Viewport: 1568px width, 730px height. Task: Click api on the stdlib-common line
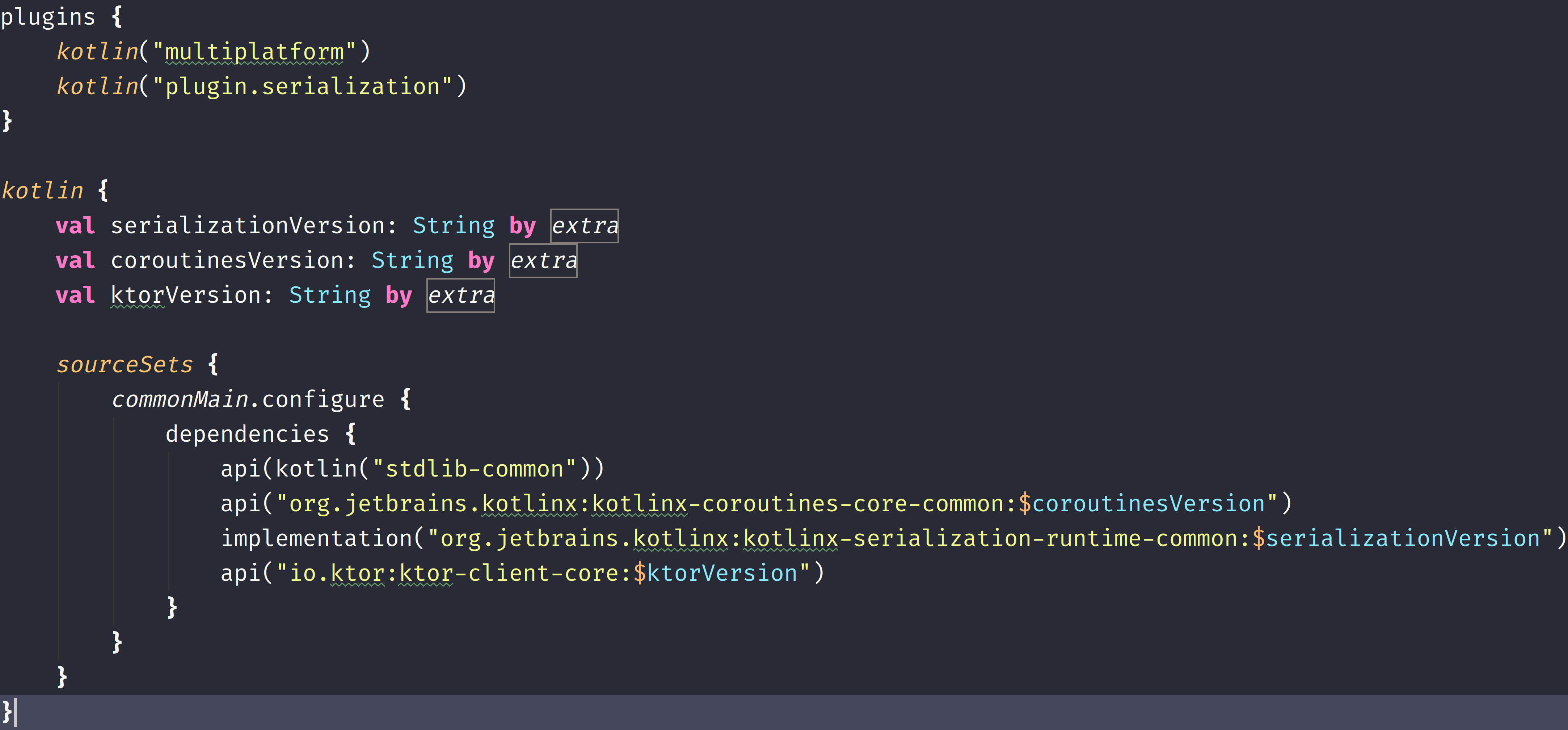[x=240, y=469]
